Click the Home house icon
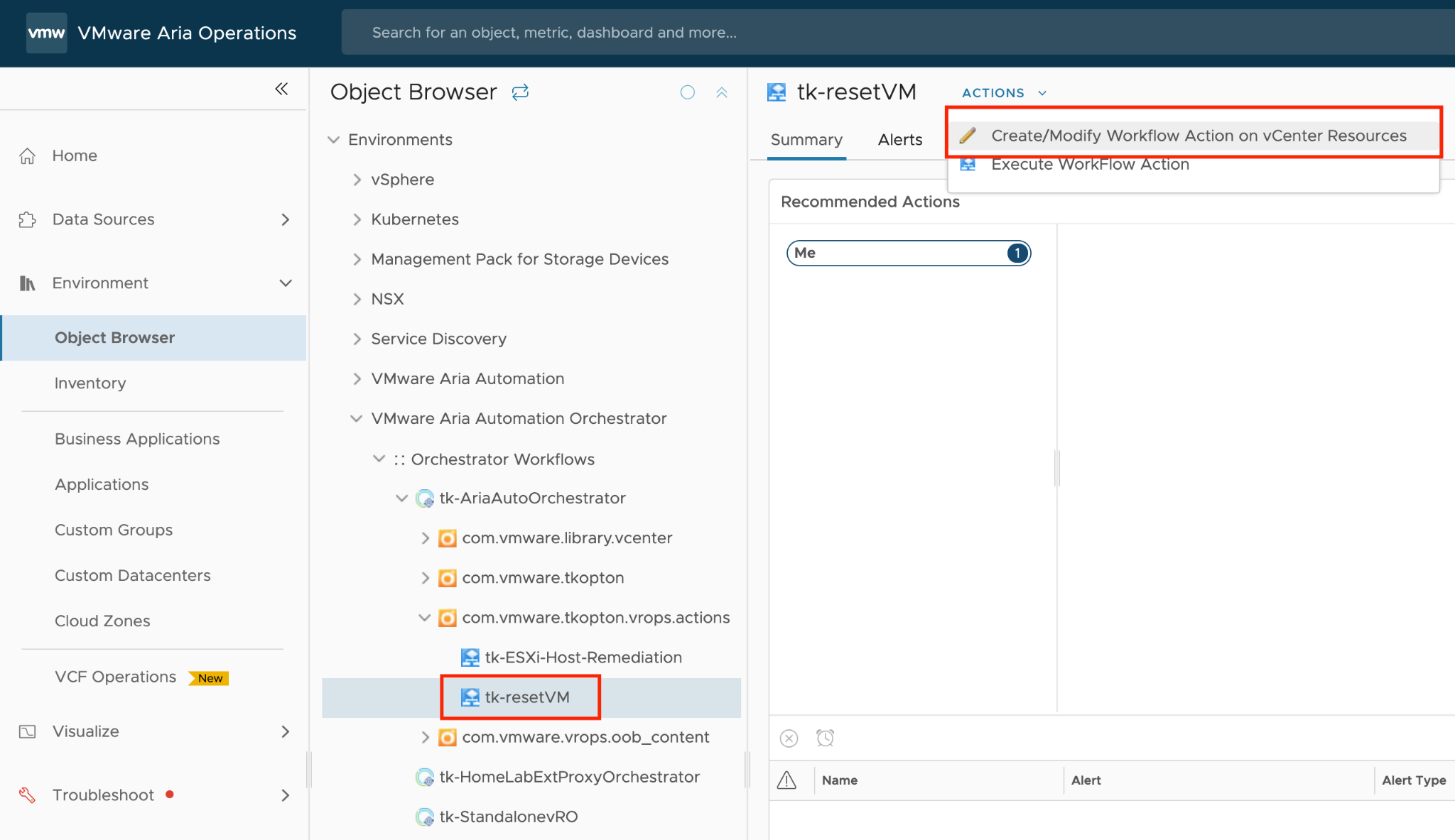 click(x=27, y=156)
